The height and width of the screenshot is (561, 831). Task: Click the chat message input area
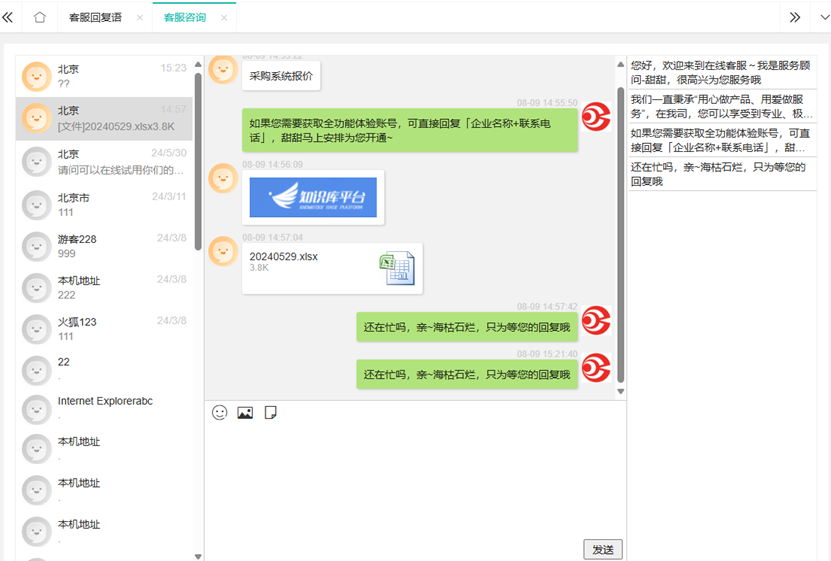coord(414,480)
